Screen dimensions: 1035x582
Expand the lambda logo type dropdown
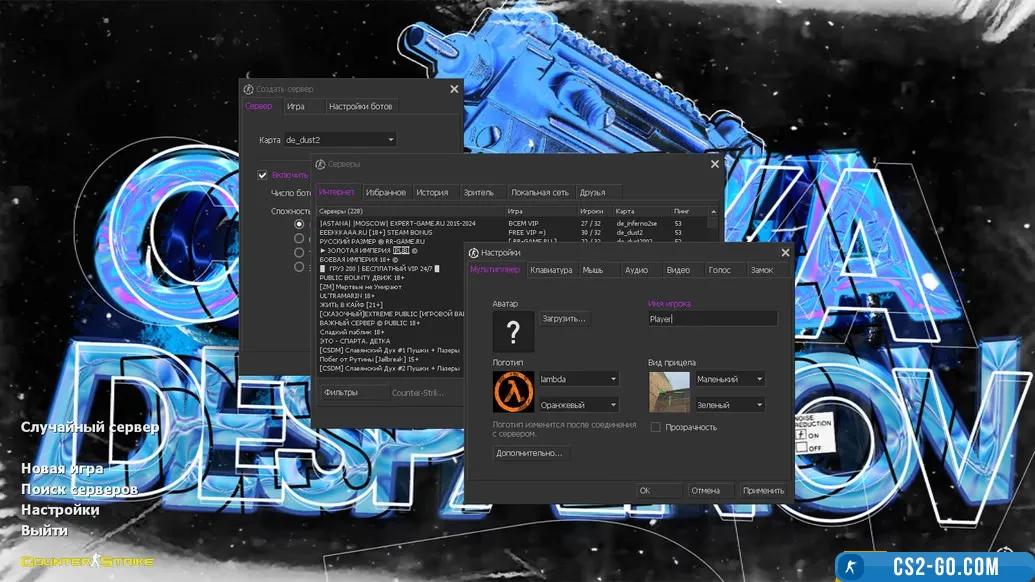(578, 379)
